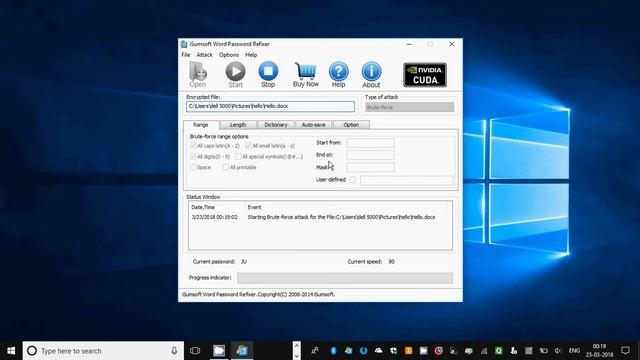Click the Task View taskbar icon

pos(195,351)
